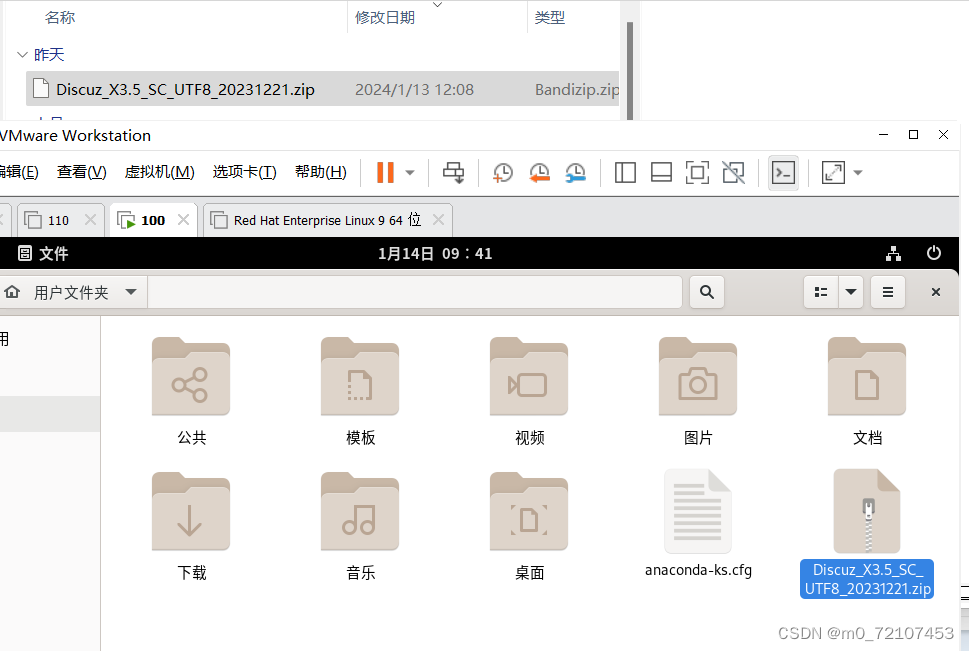
Task: Select the 下载 folder
Action: pos(191,527)
